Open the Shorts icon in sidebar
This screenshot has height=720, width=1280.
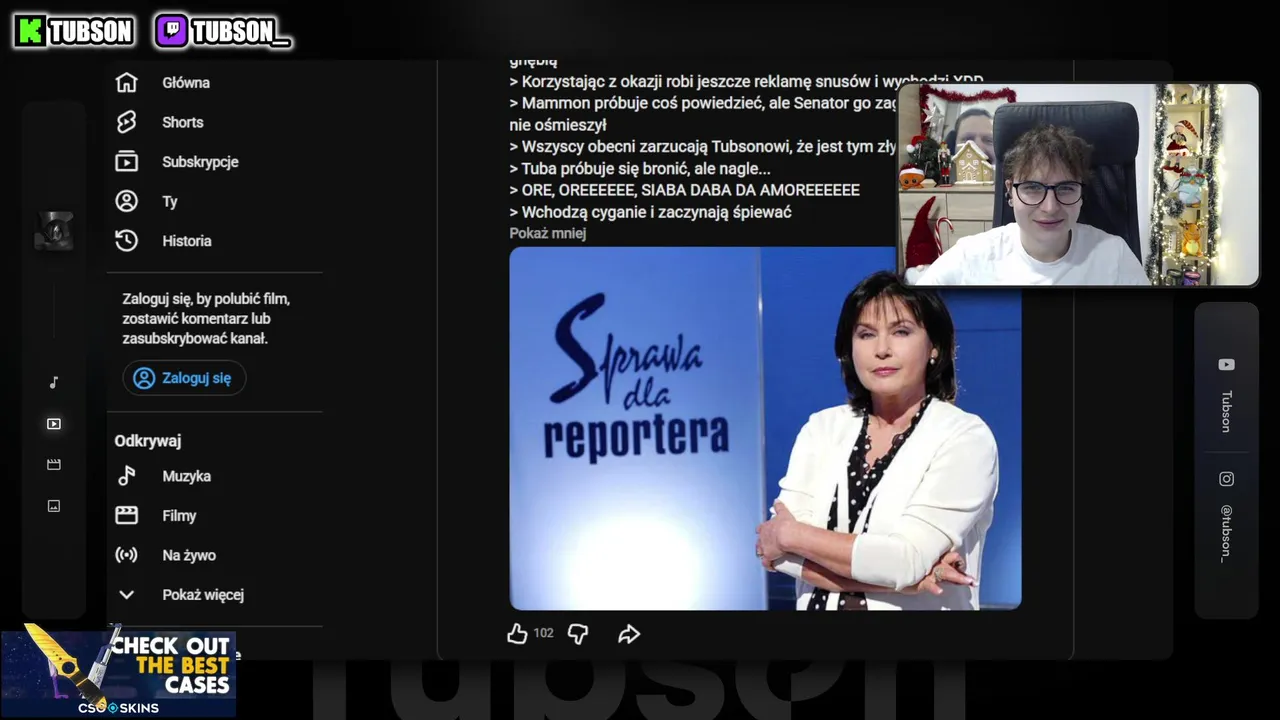tap(126, 122)
